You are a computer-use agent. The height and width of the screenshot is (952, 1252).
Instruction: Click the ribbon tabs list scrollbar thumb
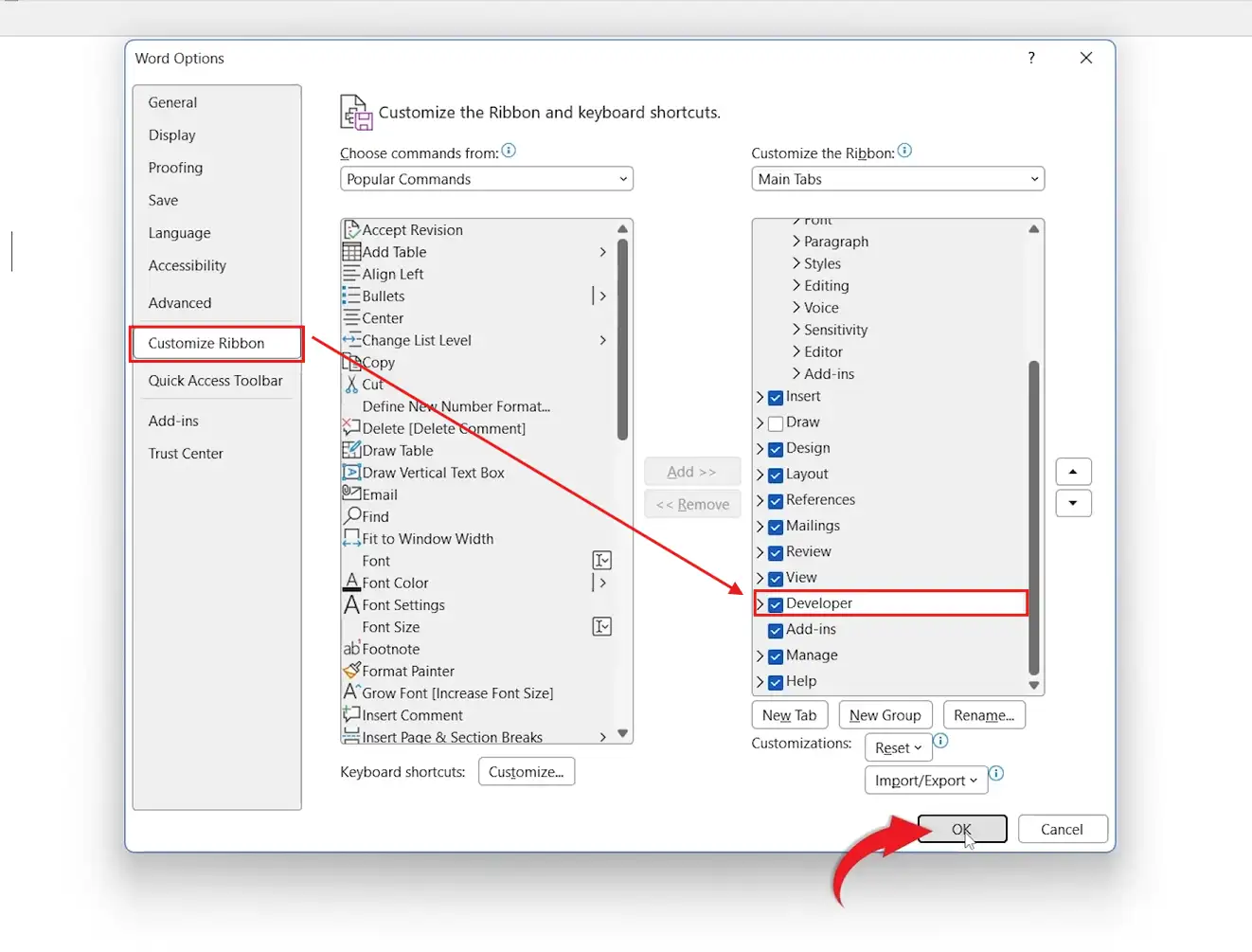(1034, 517)
